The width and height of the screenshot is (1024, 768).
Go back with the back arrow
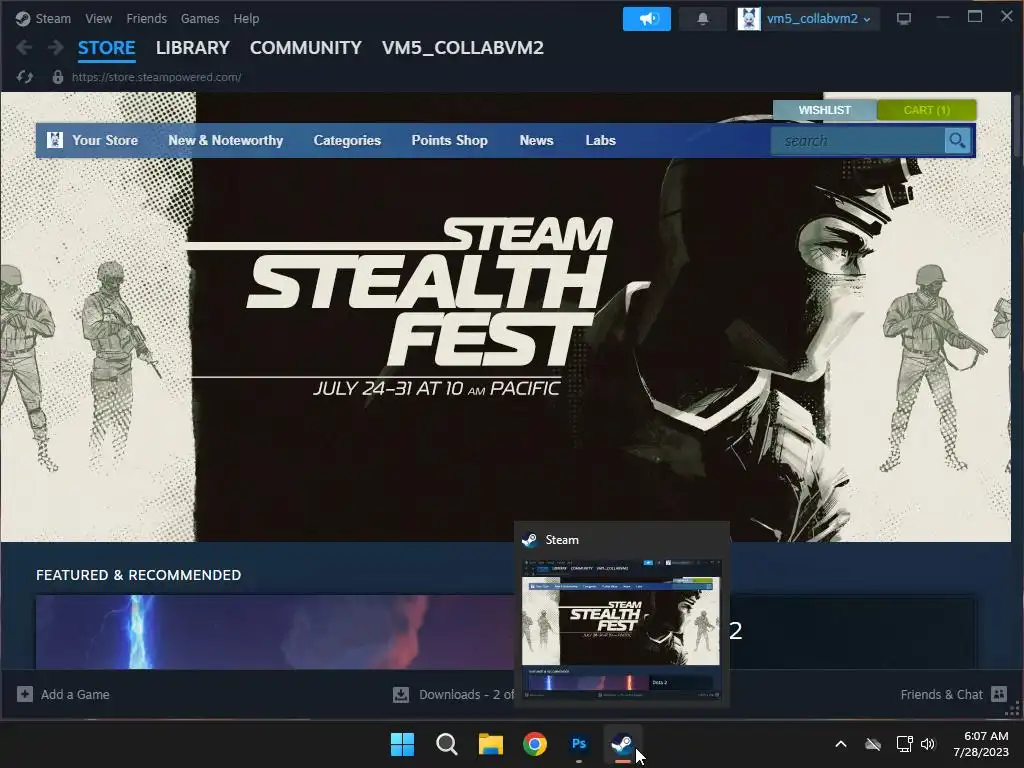pos(24,47)
